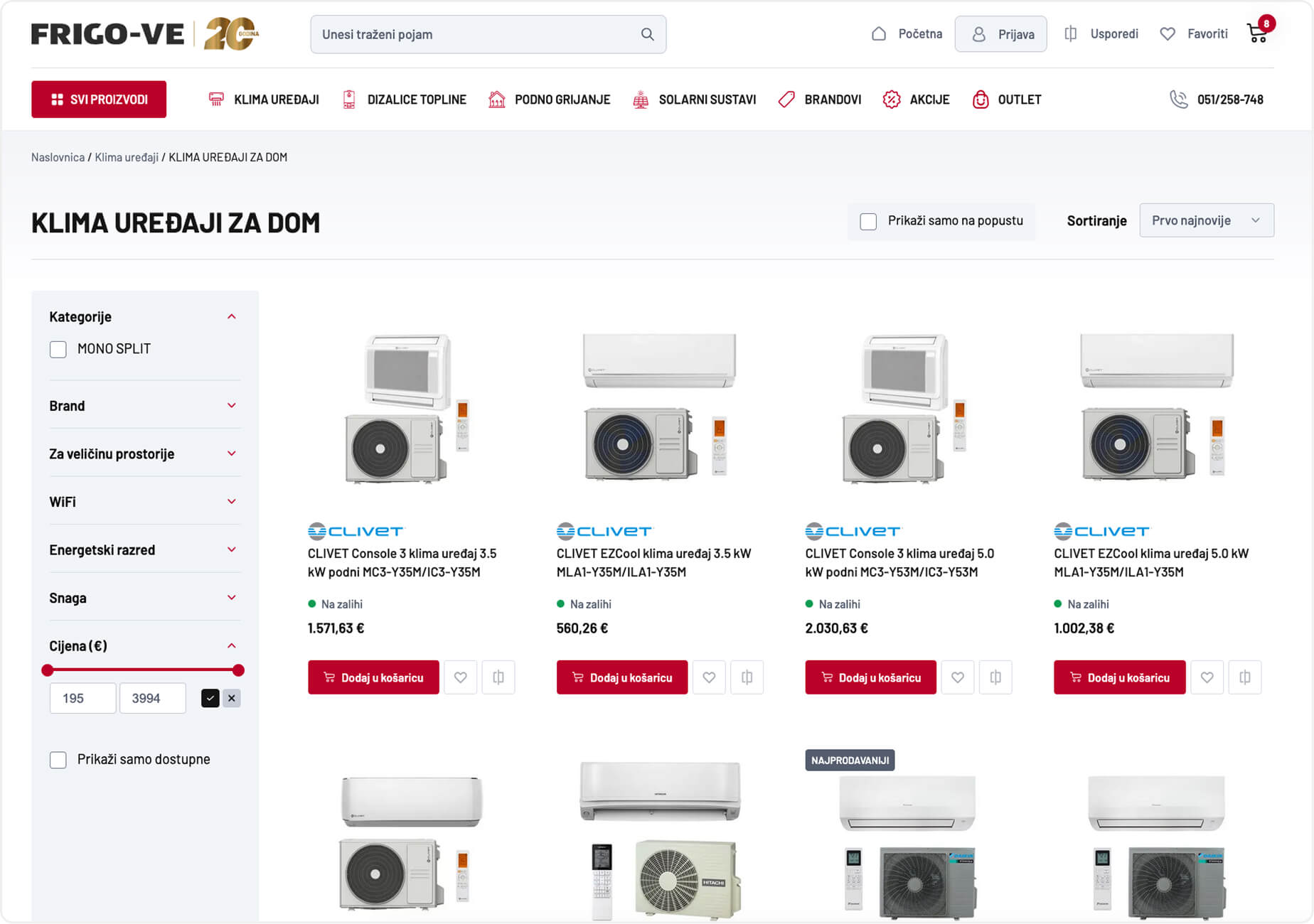Click the Prijava login button
Image resolution: width=1314 pixels, height=924 pixels.
(x=1000, y=34)
